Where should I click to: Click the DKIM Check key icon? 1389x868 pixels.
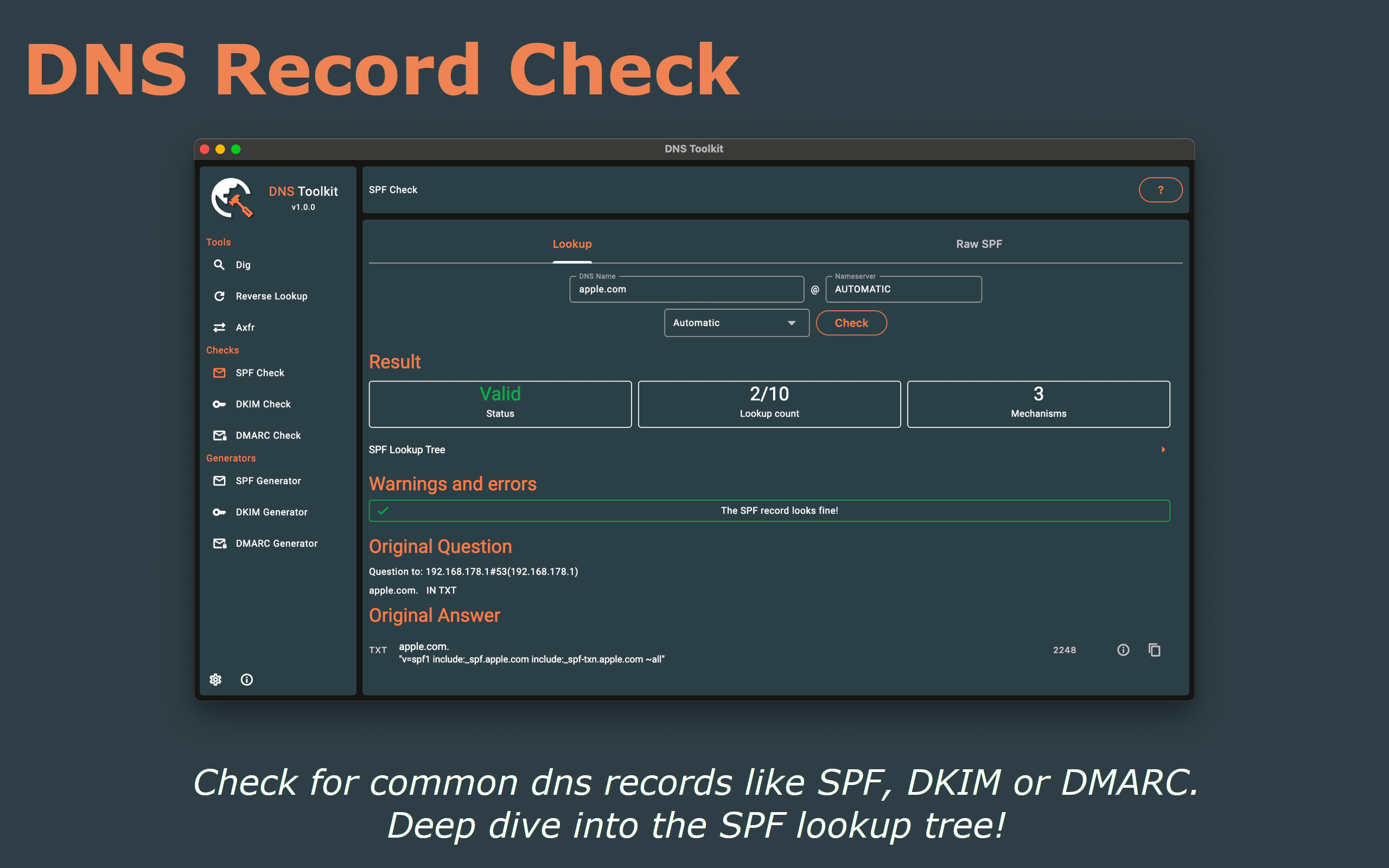point(219,404)
